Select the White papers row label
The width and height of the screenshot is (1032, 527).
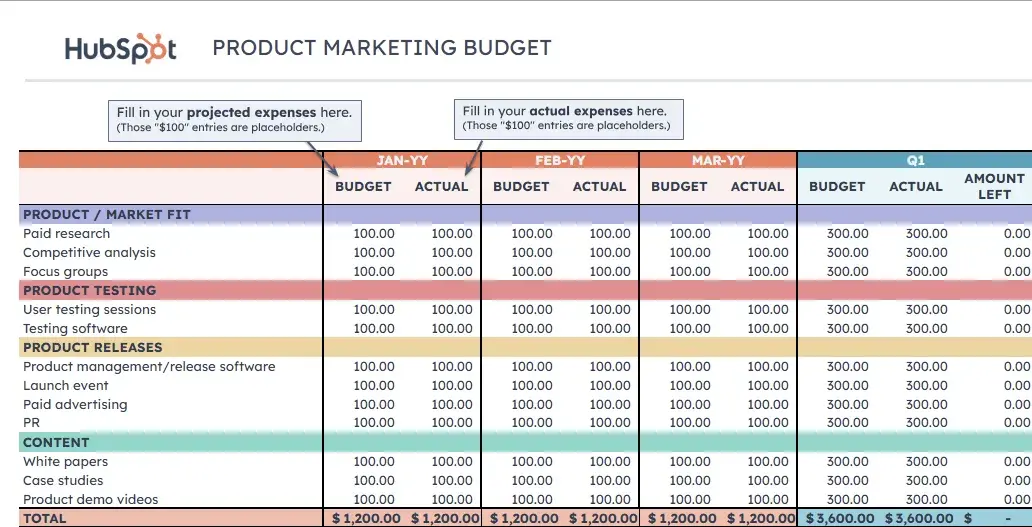pyautogui.click(x=65, y=461)
